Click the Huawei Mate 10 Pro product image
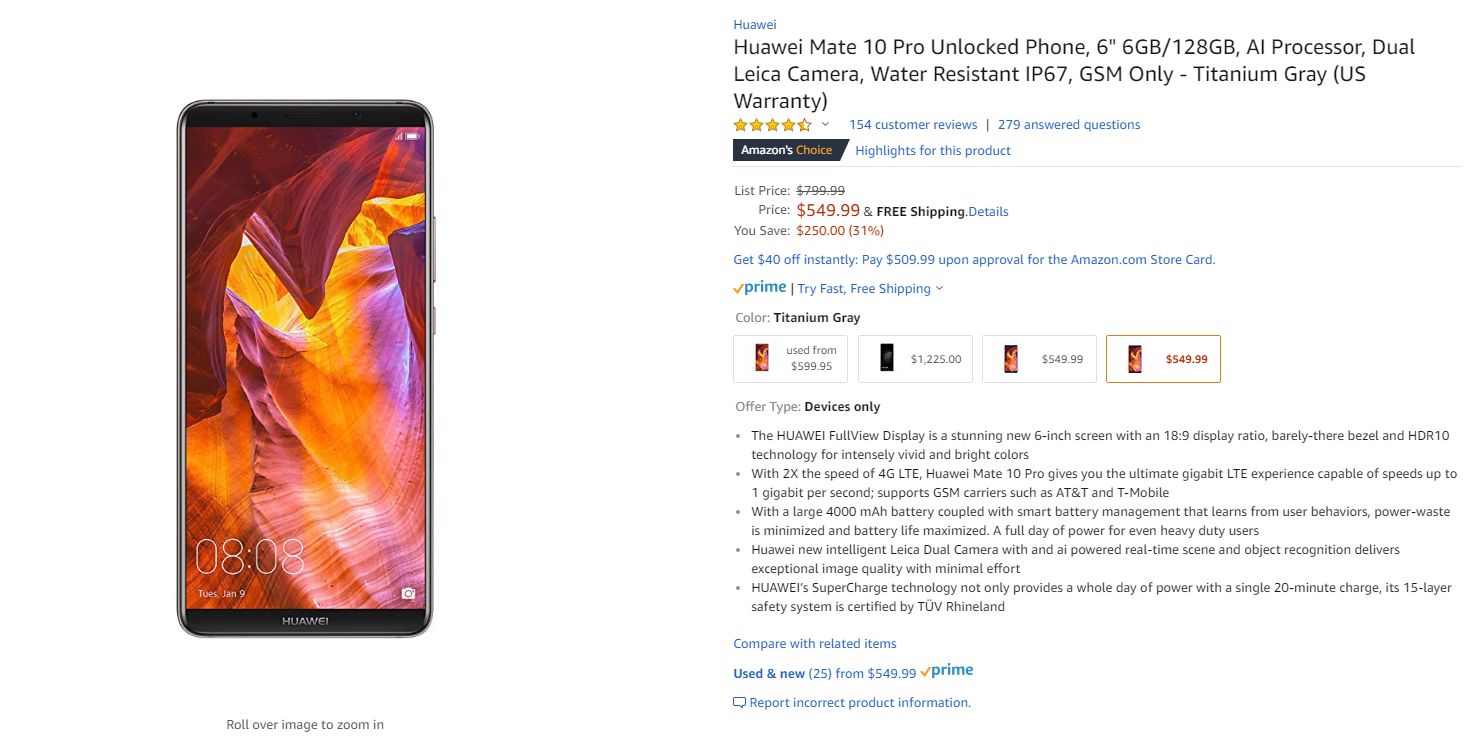1469x738 pixels. coord(305,368)
